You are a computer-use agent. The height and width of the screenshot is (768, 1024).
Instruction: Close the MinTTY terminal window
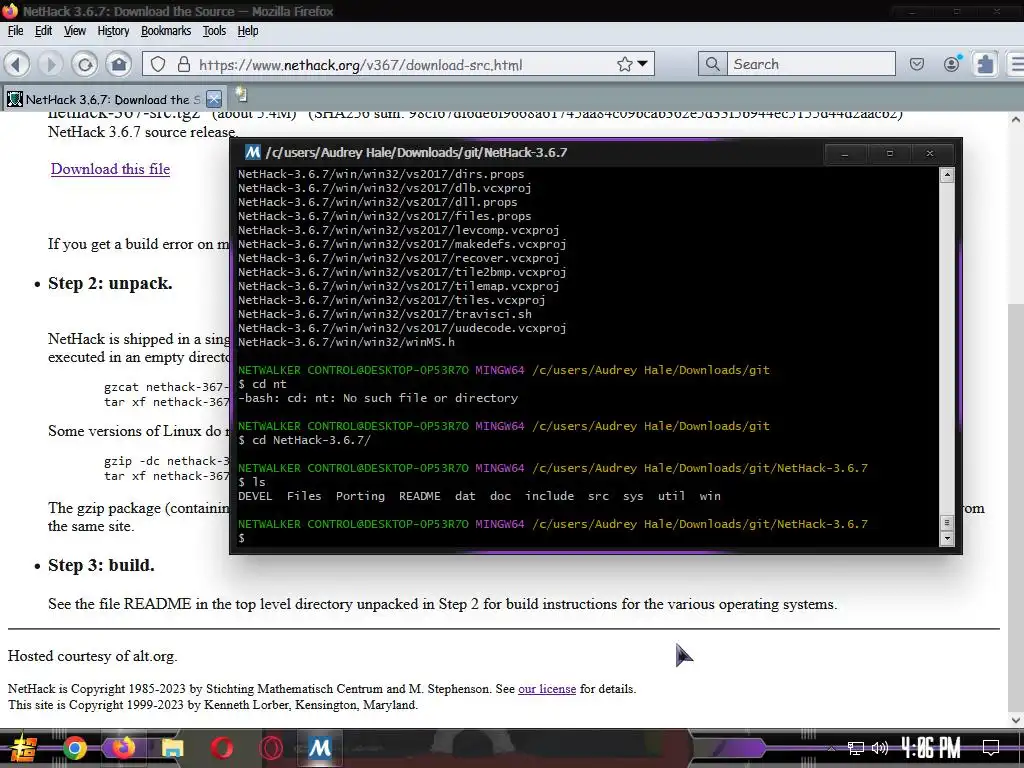(930, 153)
